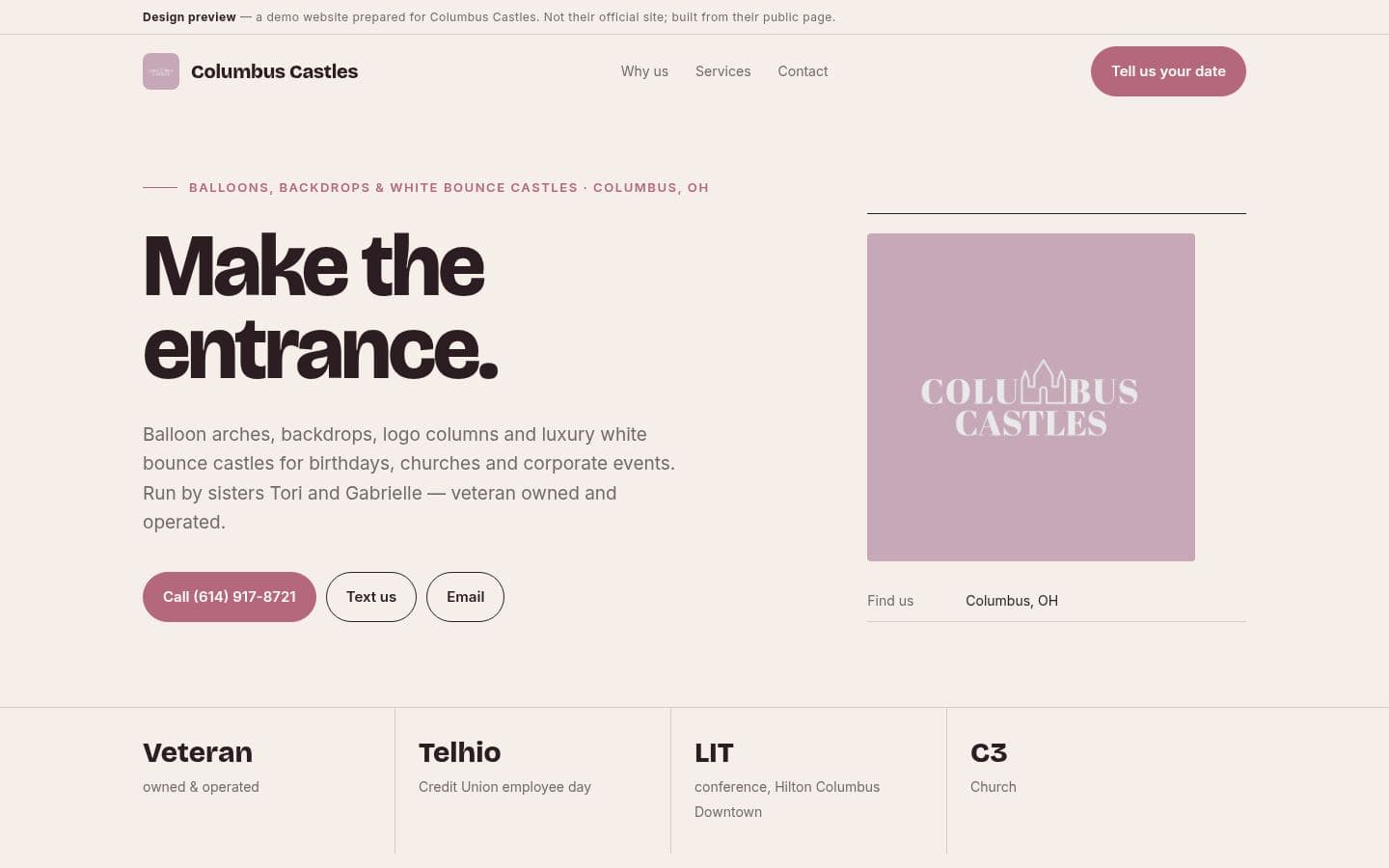Click the 'Make the entrance.' headline

pos(320,307)
